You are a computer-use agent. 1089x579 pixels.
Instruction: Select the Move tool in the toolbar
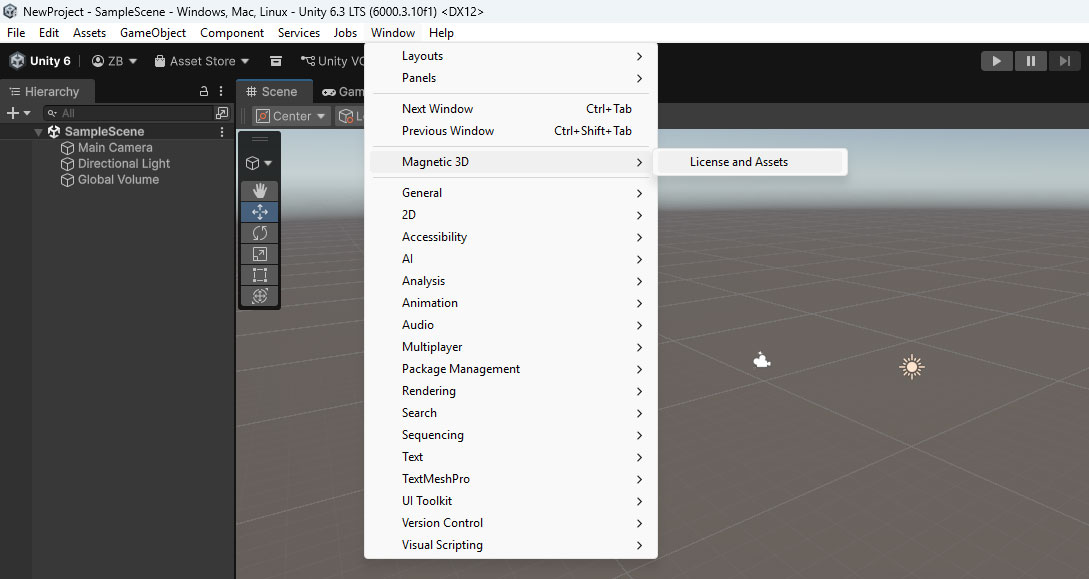[x=259, y=211]
